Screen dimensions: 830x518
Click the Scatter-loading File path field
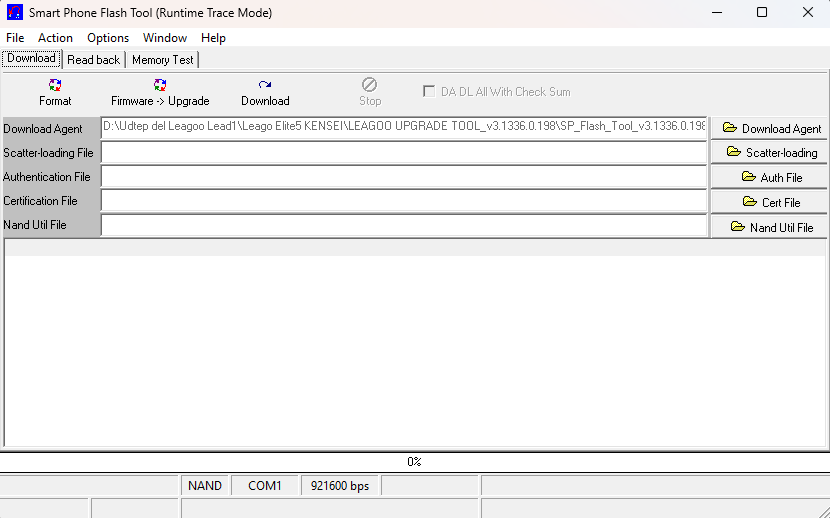(404, 153)
